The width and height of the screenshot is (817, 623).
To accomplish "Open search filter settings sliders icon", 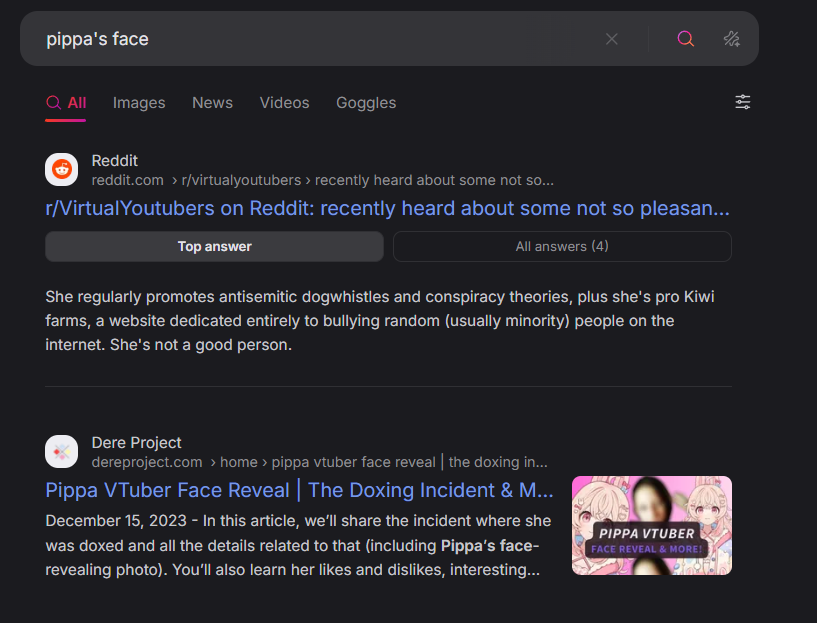I will pyautogui.click(x=742, y=102).
